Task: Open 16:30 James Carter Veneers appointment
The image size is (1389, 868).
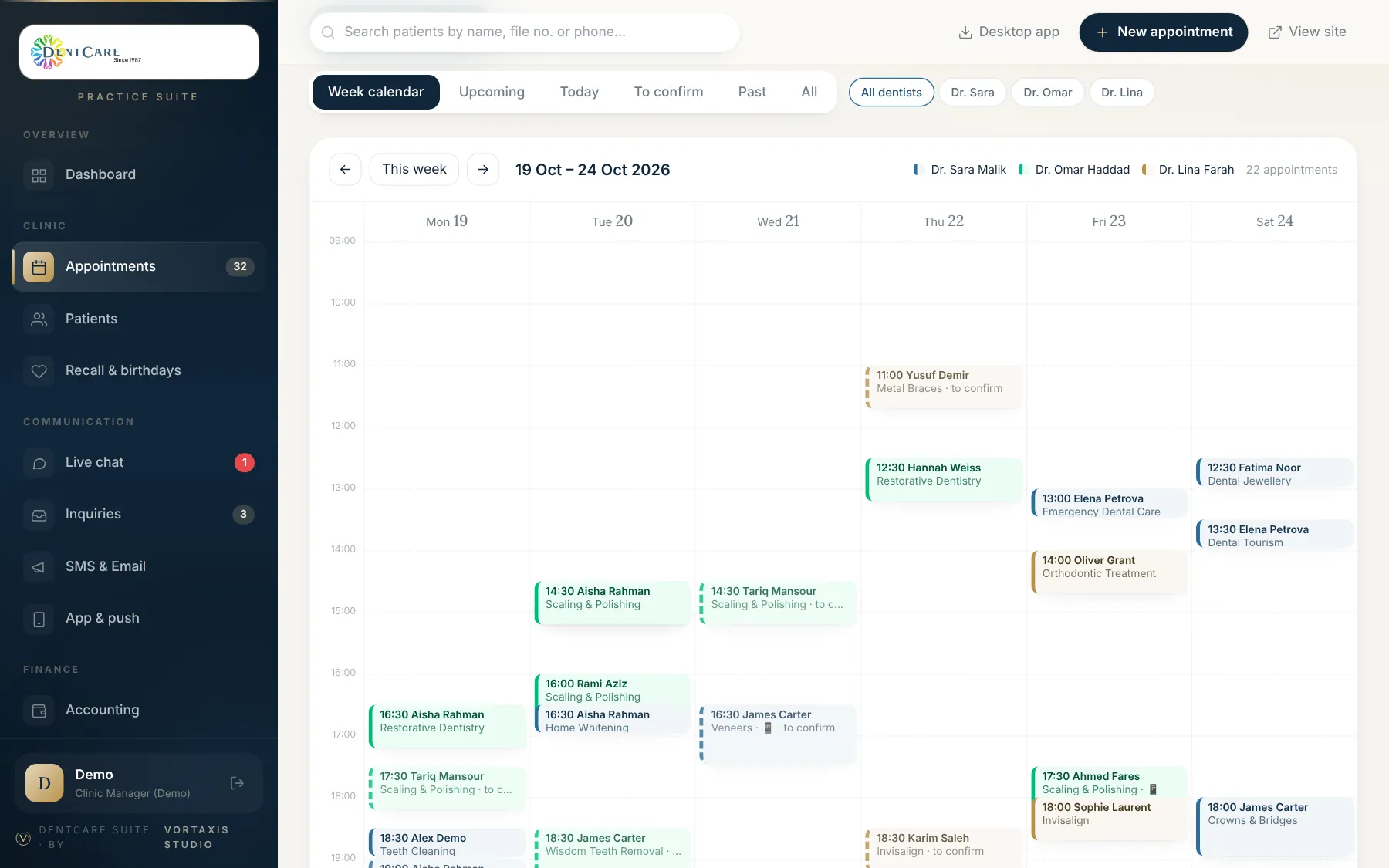Action: 778,734
